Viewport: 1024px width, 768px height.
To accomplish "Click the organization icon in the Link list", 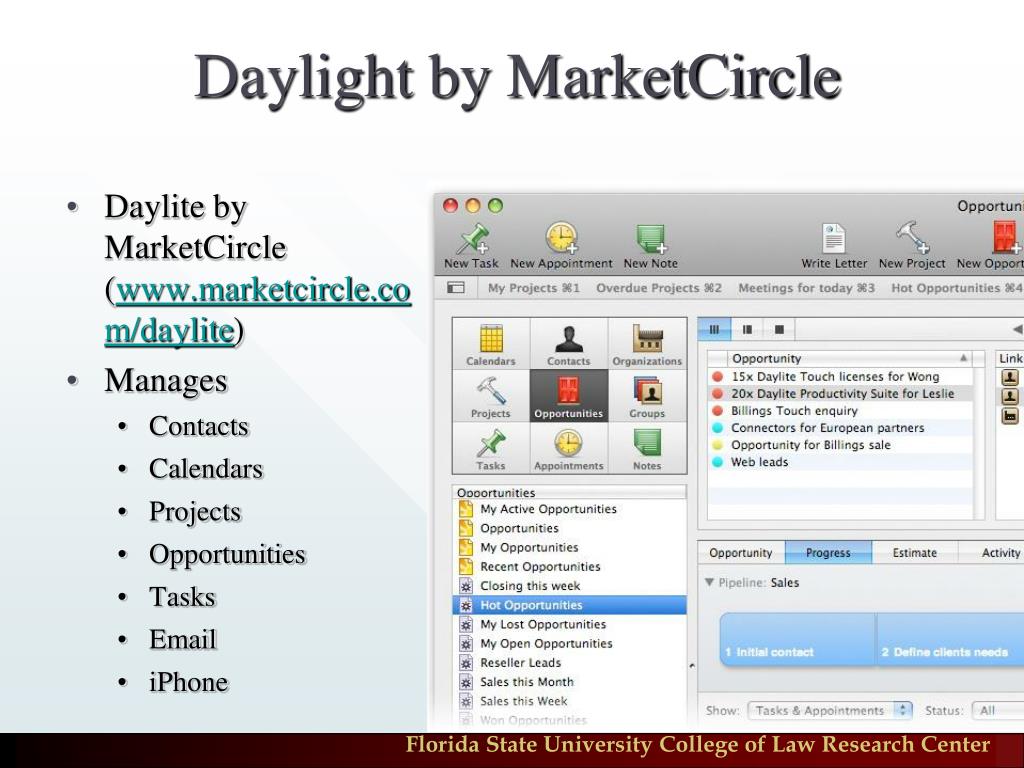I will (x=1010, y=415).
